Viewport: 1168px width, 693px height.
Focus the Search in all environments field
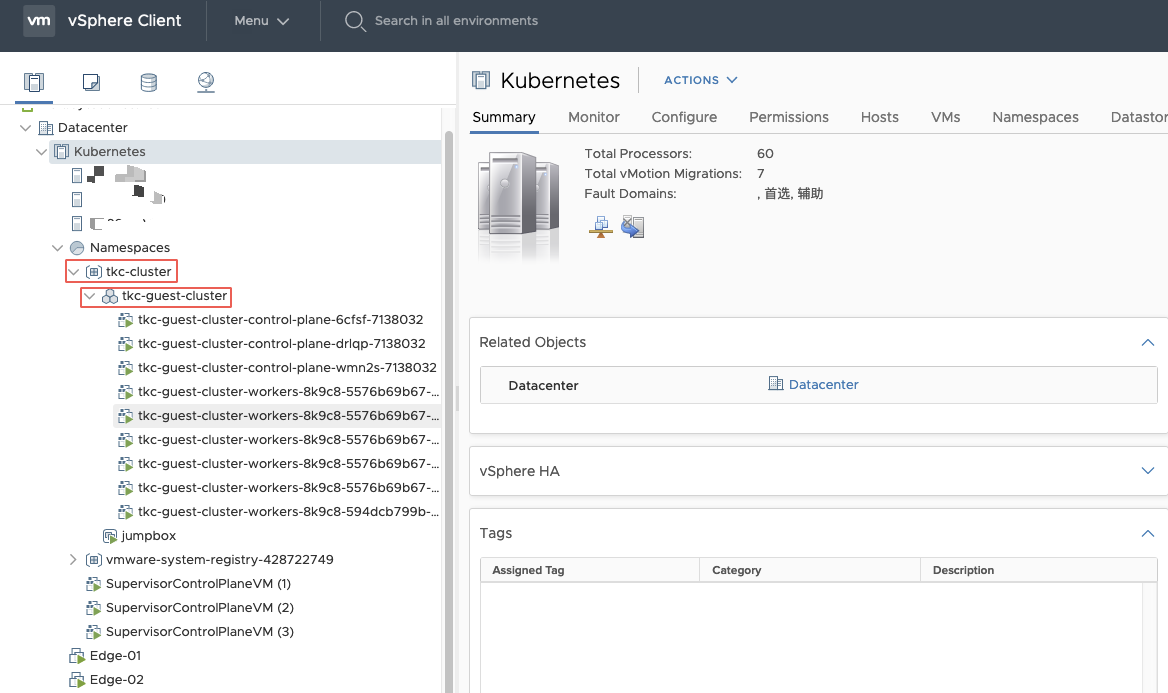click(x=456, y=21)
